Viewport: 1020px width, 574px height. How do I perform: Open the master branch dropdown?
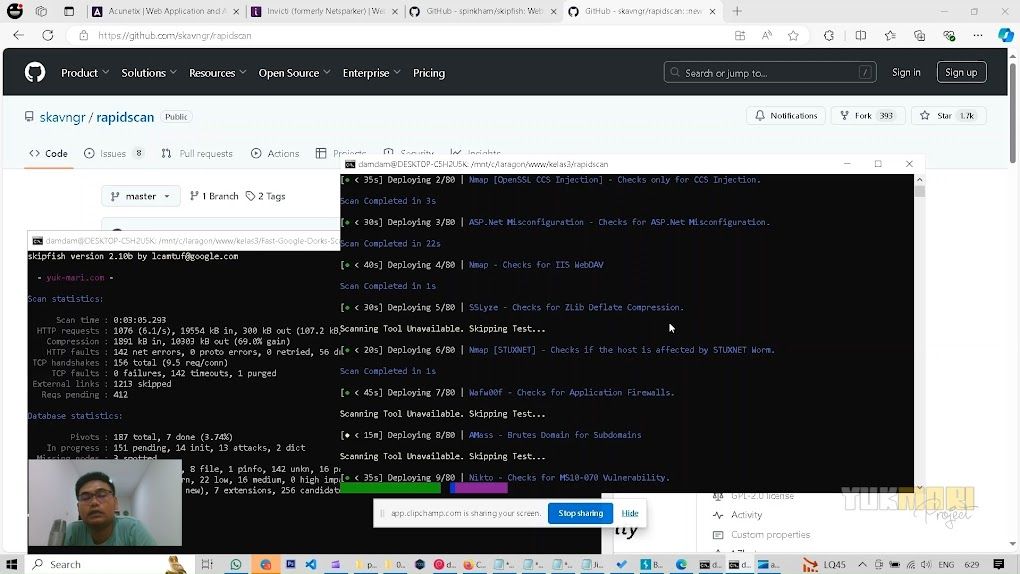coord(141,196)
